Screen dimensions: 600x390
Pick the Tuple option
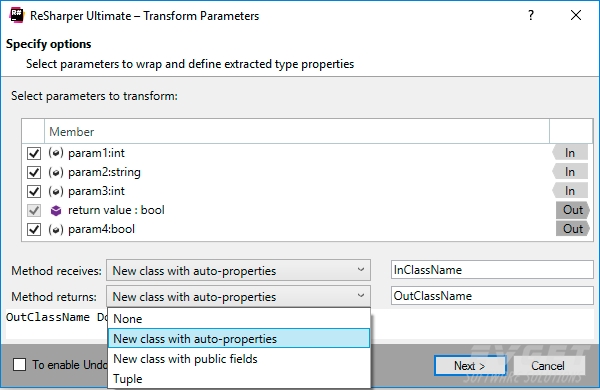[x=239, y=379]
